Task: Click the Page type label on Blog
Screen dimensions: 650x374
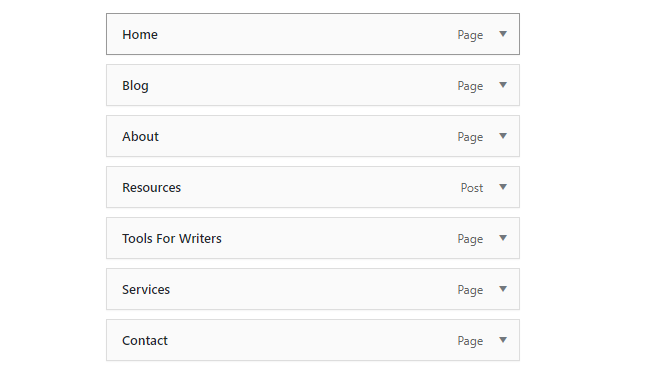Action: 470,86
